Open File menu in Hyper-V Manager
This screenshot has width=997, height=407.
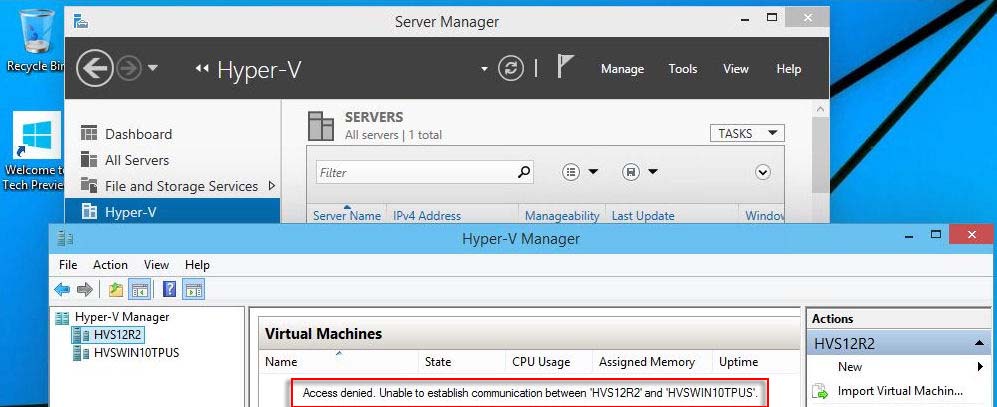pos(68,265)
